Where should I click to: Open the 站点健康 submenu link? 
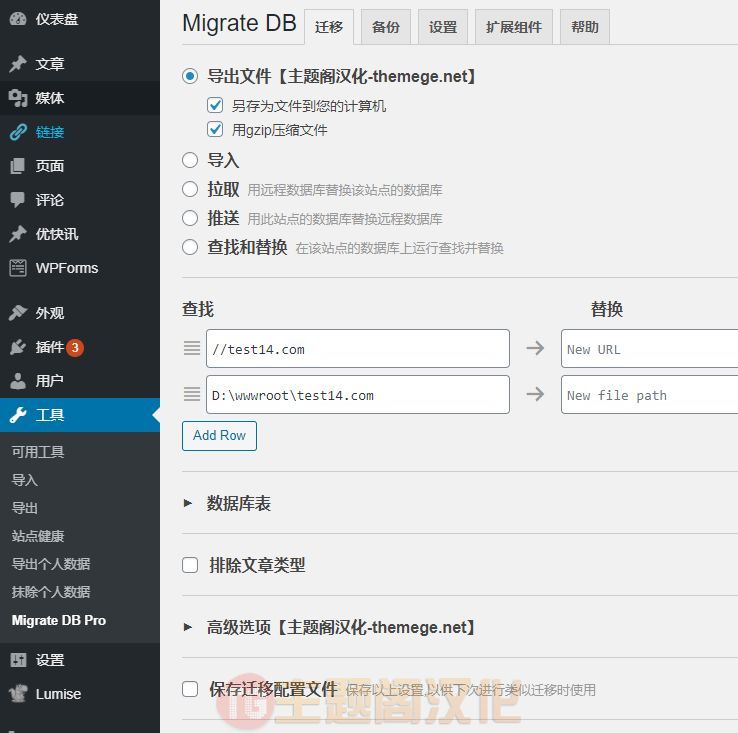[x=38, y=536]
